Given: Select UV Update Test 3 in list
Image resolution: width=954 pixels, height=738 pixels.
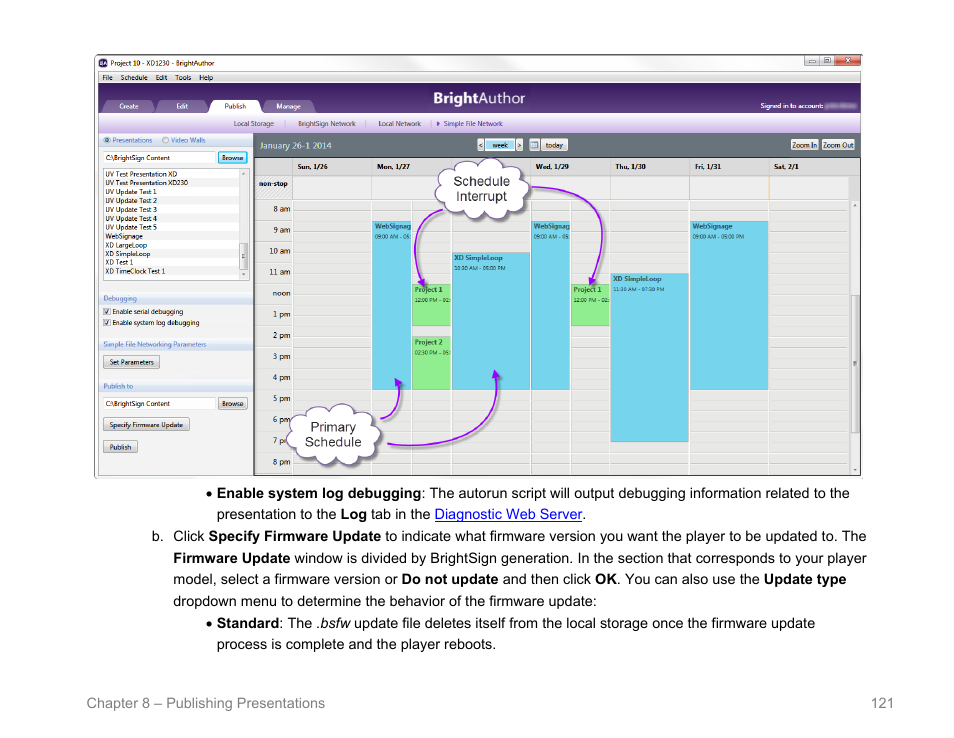Looking at the screenshot, I should [x=172, y=209].
